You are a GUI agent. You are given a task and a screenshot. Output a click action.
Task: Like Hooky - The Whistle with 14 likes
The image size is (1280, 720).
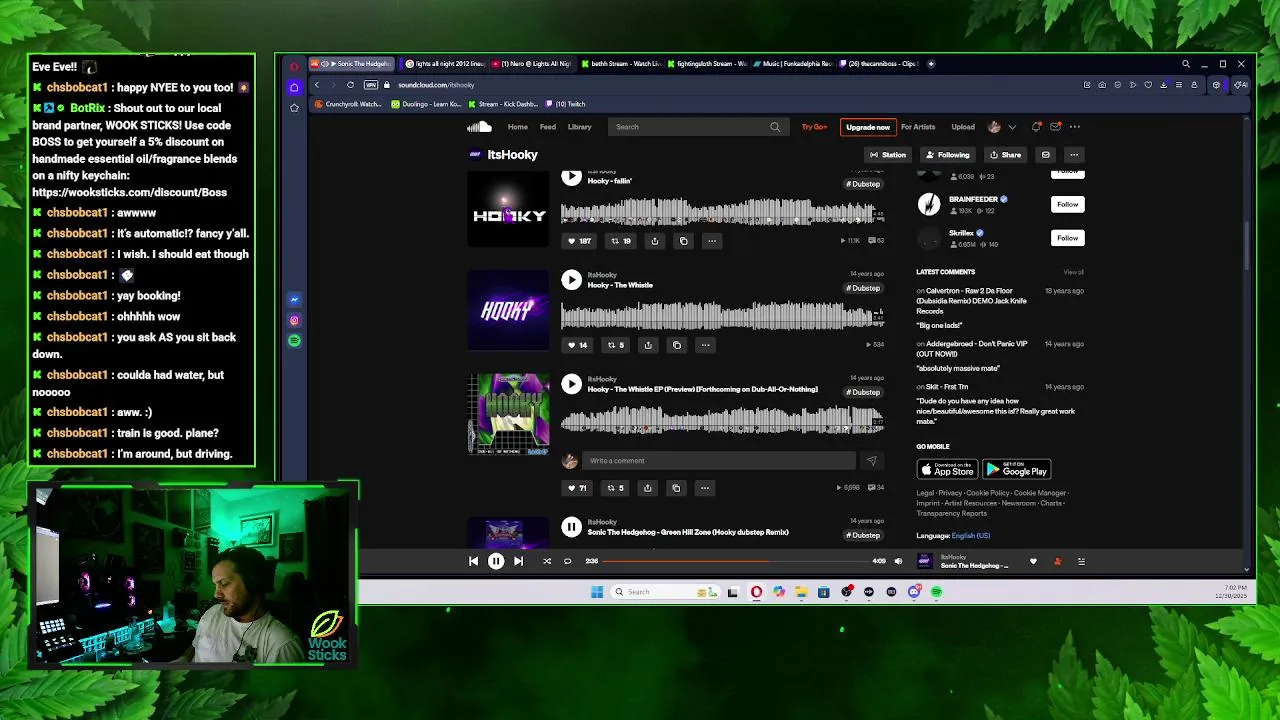pyautogui.click(x=578, y=345)
